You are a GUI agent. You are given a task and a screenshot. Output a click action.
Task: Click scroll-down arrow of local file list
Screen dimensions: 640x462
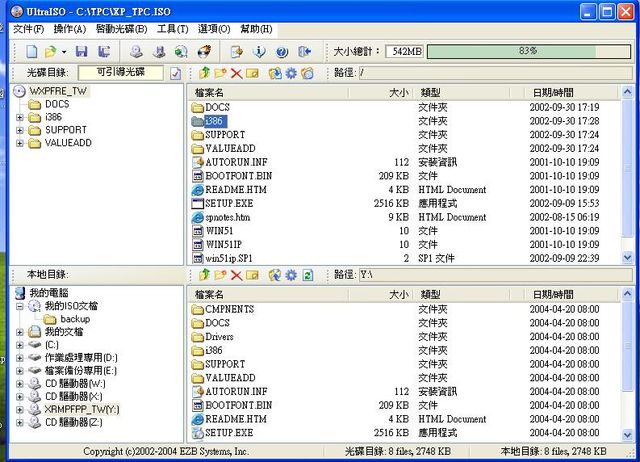[627, 435]
